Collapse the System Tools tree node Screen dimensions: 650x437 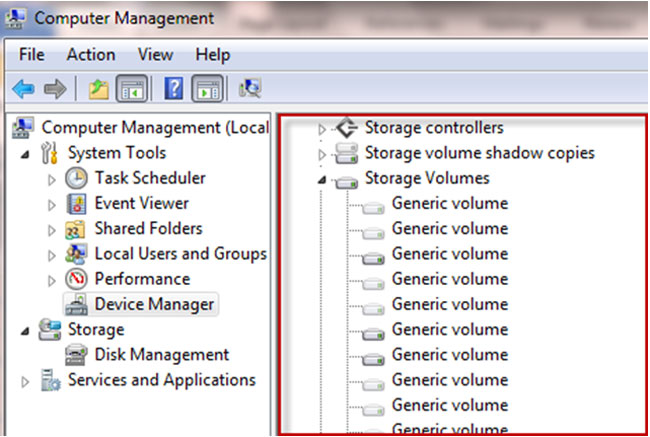click(x=24, y=153)
